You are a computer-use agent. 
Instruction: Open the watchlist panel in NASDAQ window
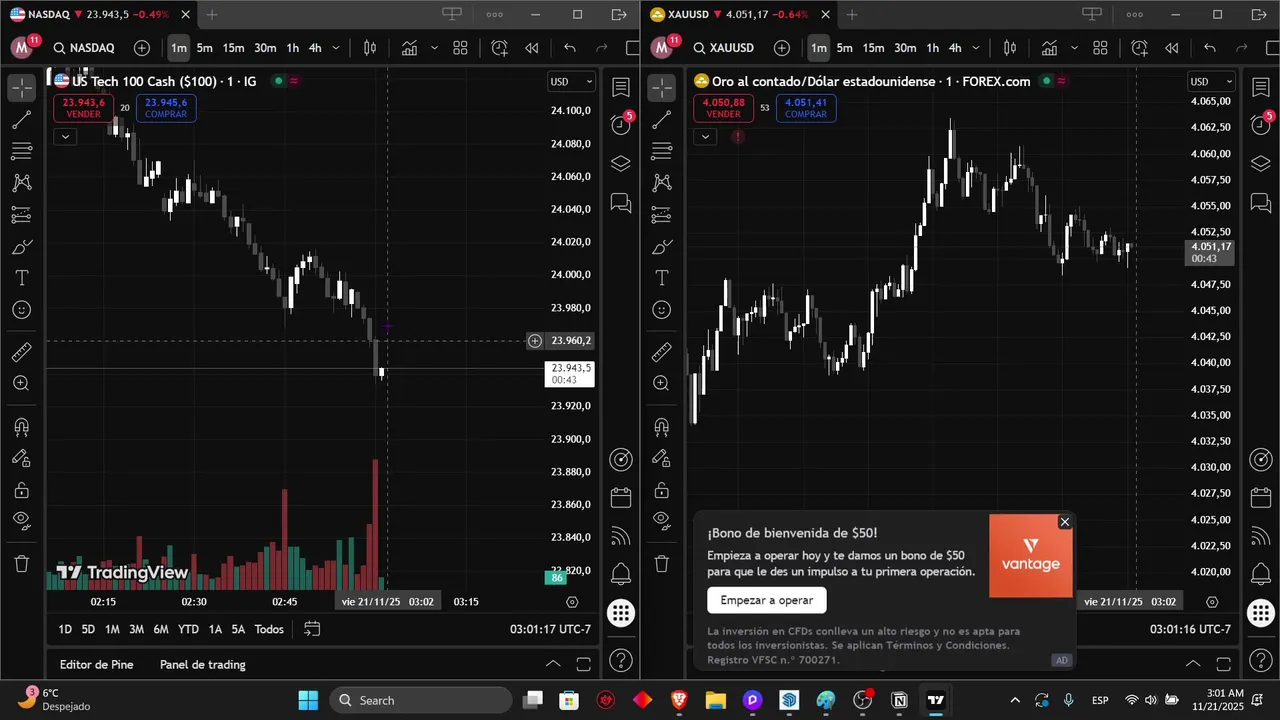[x=621, y=88]
